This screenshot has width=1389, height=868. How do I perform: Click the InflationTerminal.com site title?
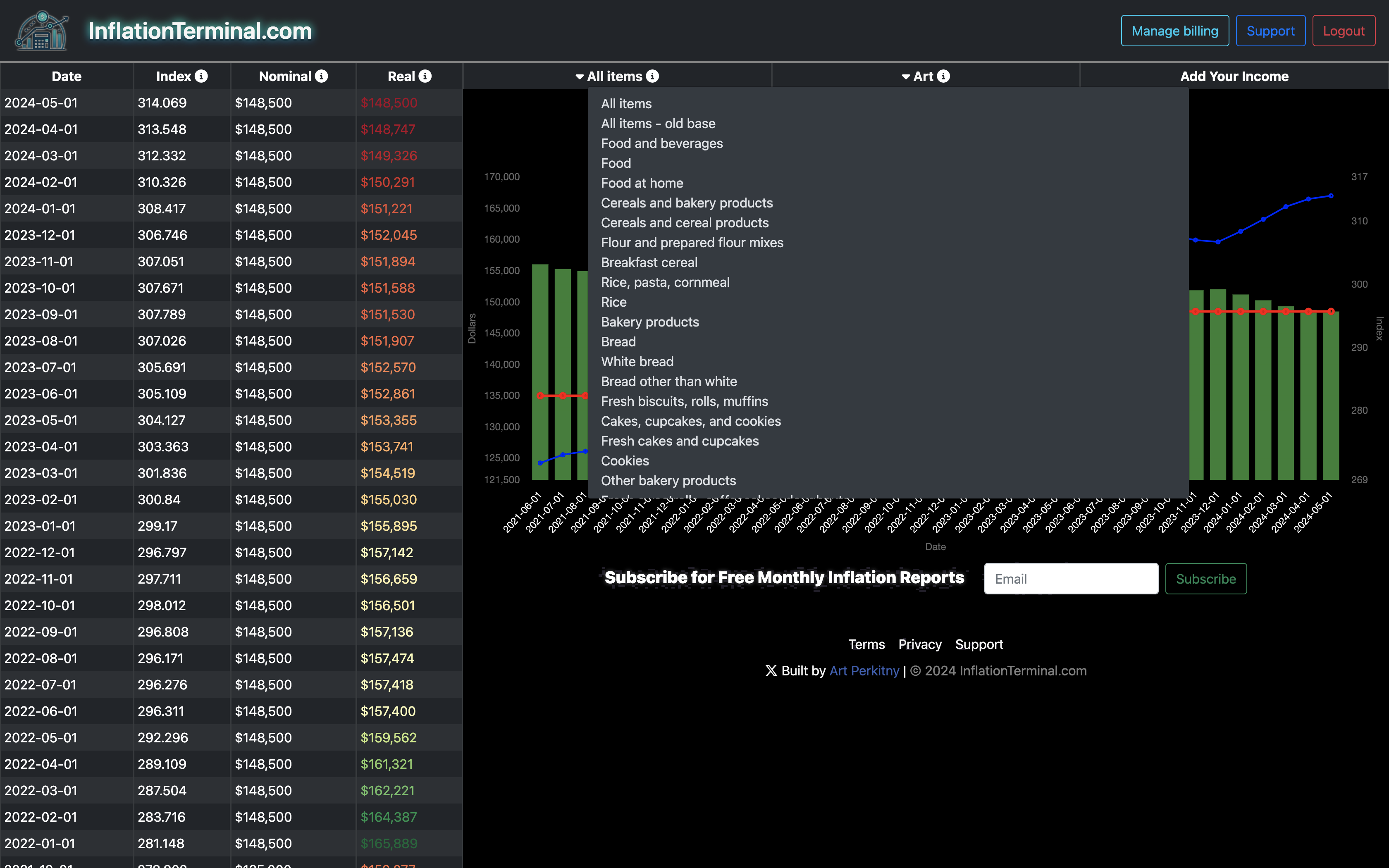click(200, 31)
